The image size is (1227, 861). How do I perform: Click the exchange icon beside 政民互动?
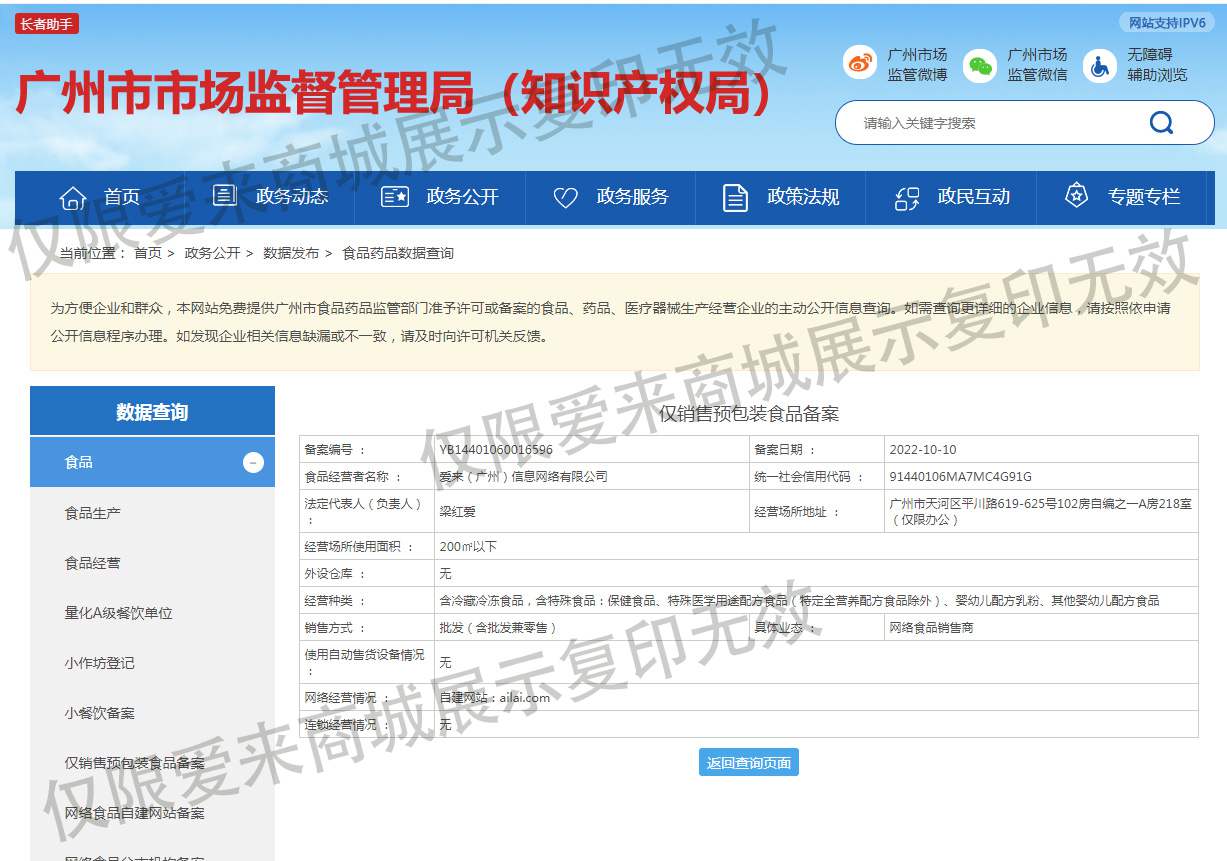907,198
